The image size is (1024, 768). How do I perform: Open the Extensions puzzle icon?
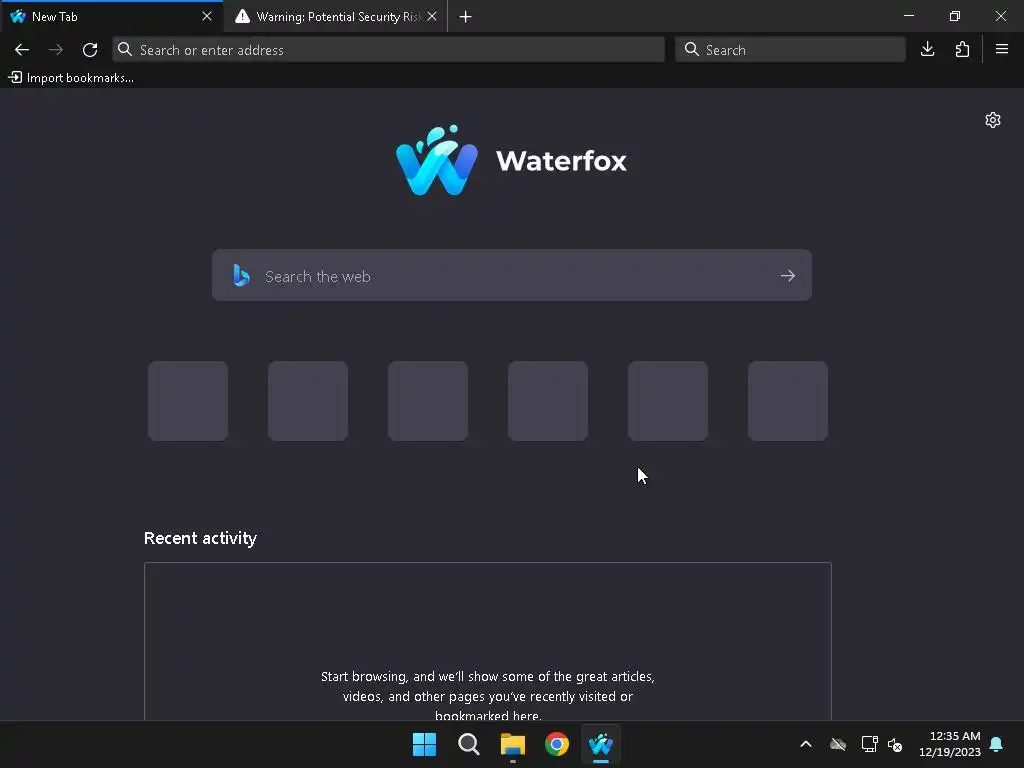(962, 50)
